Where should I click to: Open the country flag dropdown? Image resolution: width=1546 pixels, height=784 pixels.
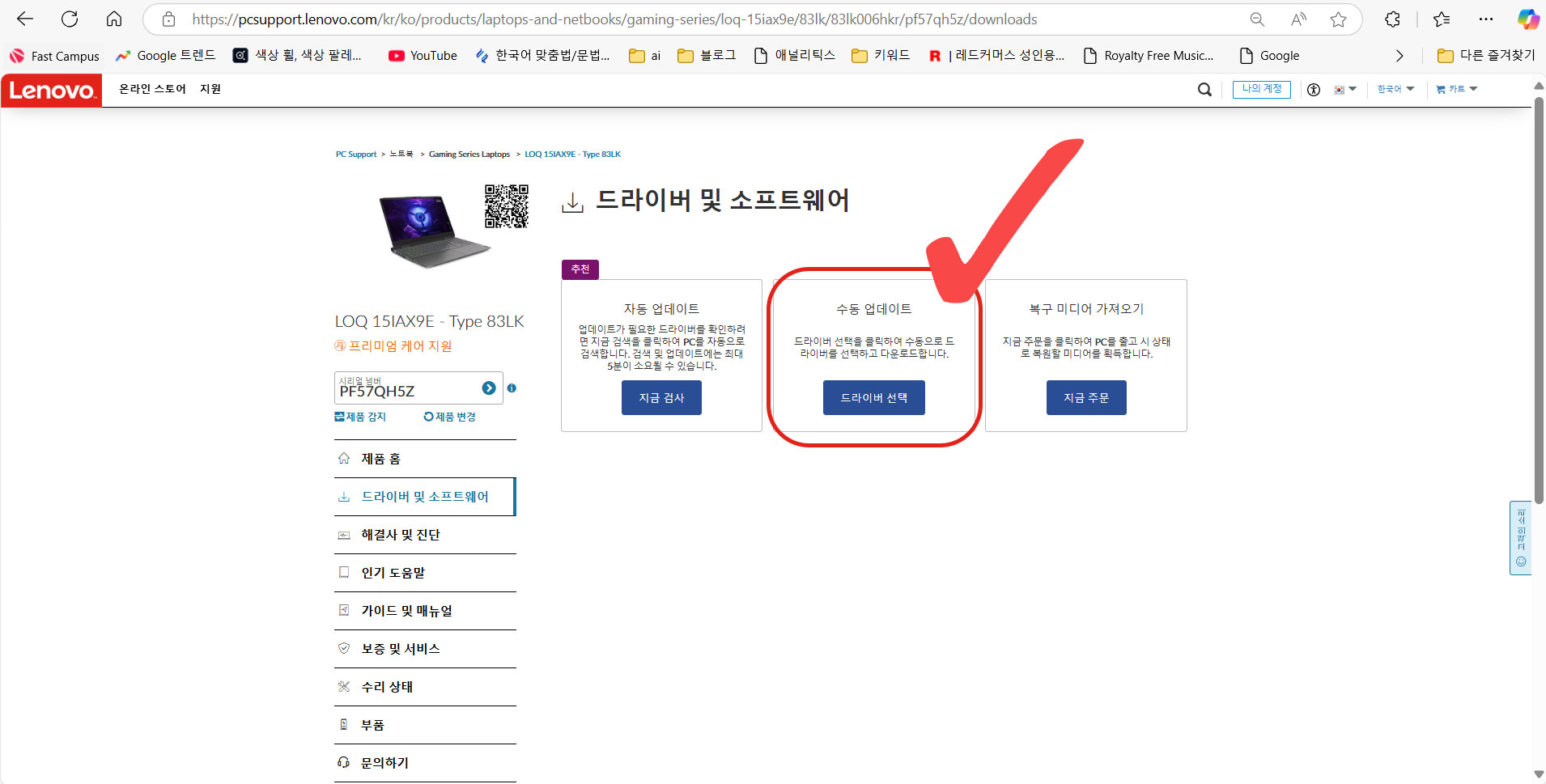1345,90
